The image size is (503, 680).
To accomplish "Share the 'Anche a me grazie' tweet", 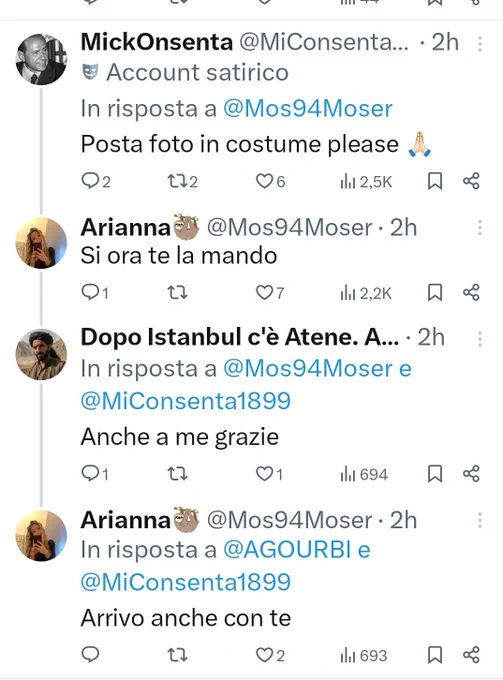I will click(x=471, y=474).
